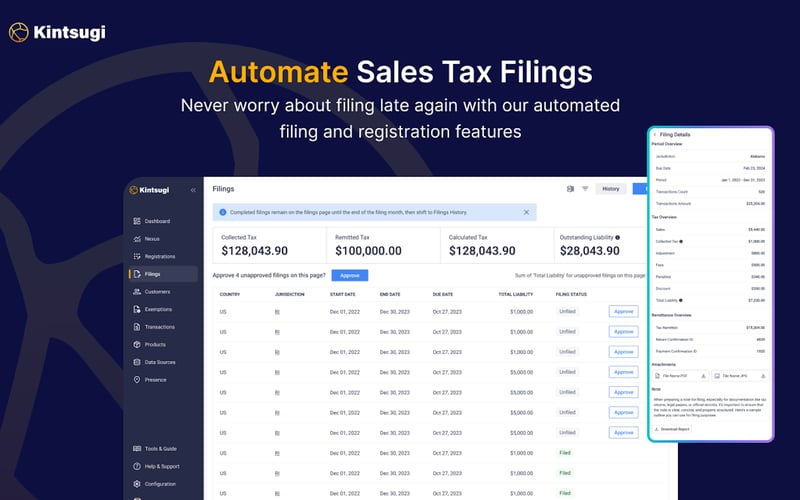This screenshot has height=500, width=800.
Task: Click the Collected Tax info icon in Filing Details
Action: 681,241
